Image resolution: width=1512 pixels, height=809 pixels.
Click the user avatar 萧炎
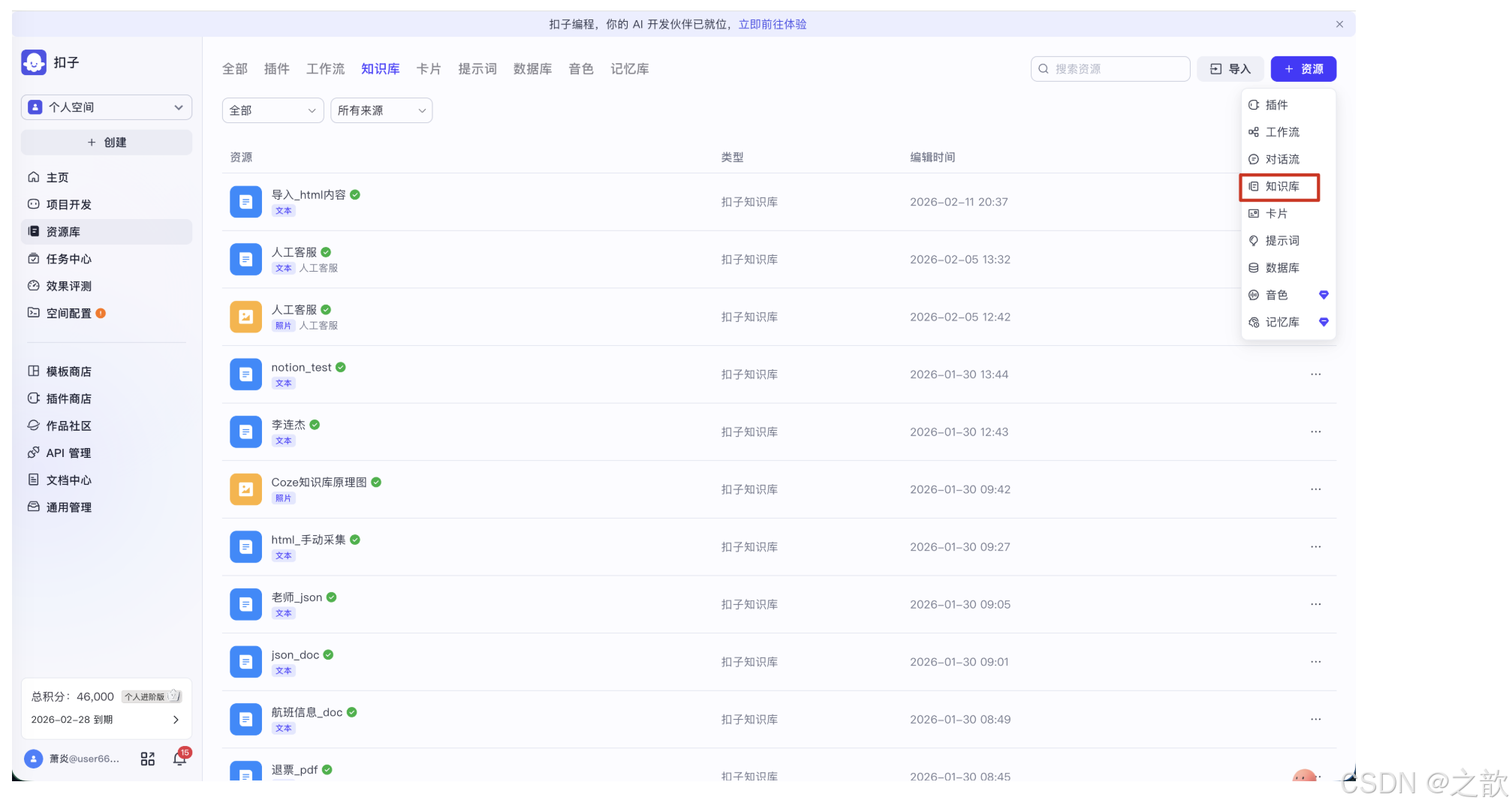(33, 759)
